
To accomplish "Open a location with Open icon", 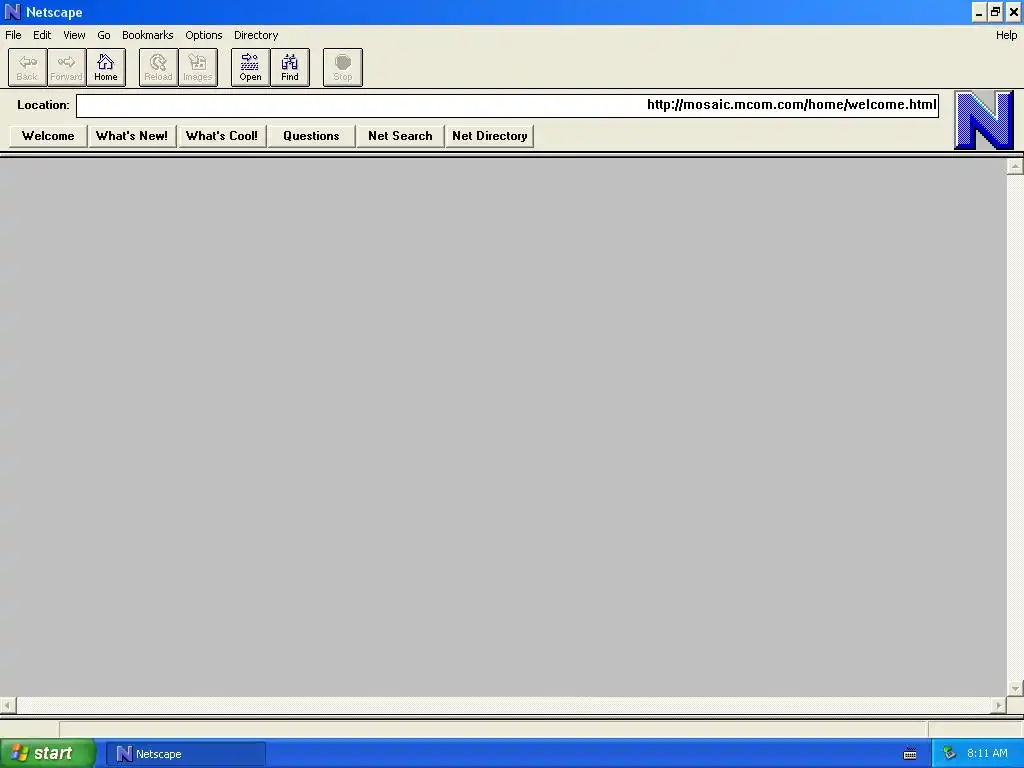I will [x=250, y=67].
